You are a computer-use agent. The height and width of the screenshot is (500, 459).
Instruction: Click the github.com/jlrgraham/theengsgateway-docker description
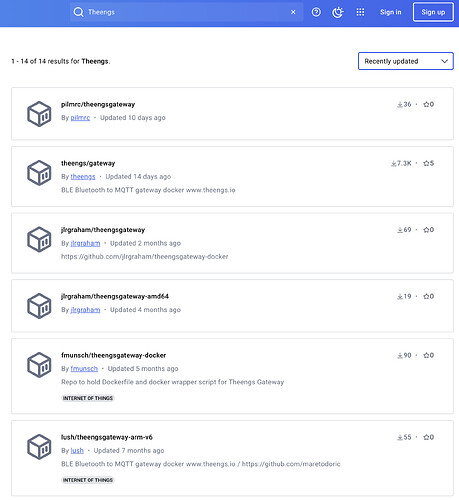pyautogui.click(x=145, y=257)
